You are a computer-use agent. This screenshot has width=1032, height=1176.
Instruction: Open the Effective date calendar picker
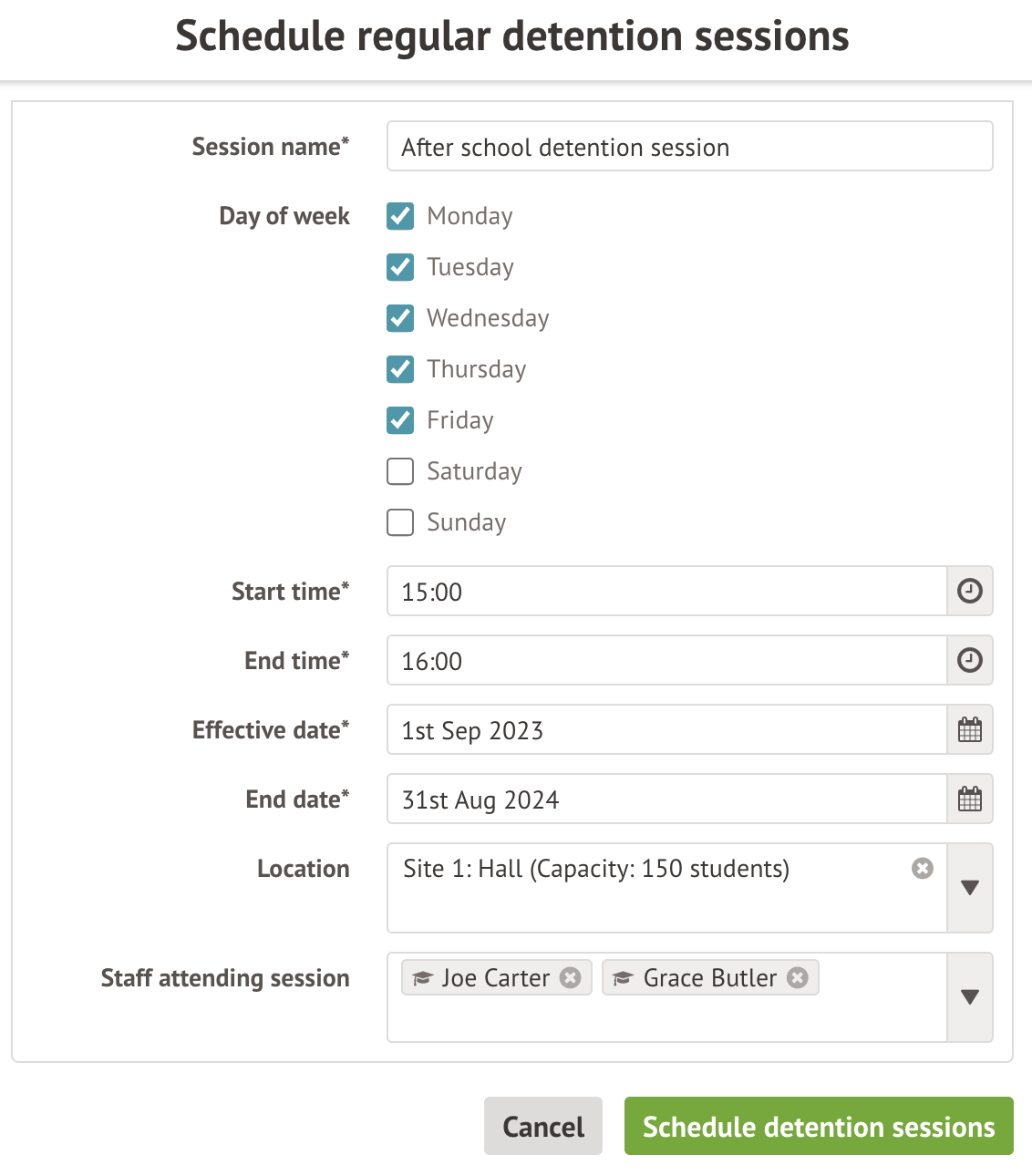click(970, 729)
